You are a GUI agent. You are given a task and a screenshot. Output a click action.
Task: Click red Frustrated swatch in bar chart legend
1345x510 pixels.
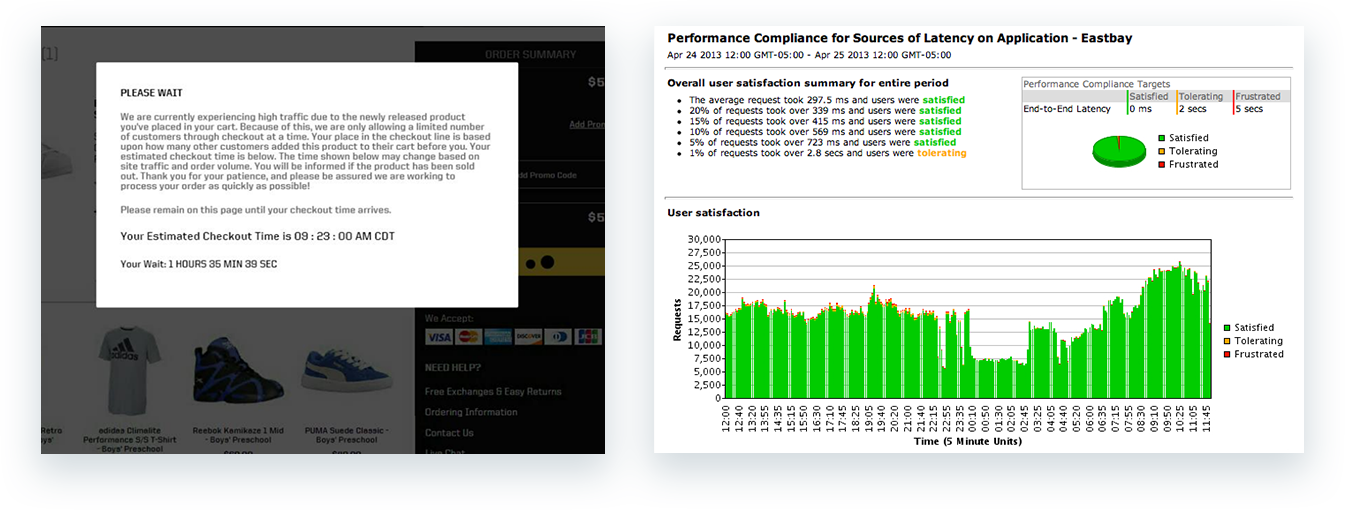coord(1226,355)
